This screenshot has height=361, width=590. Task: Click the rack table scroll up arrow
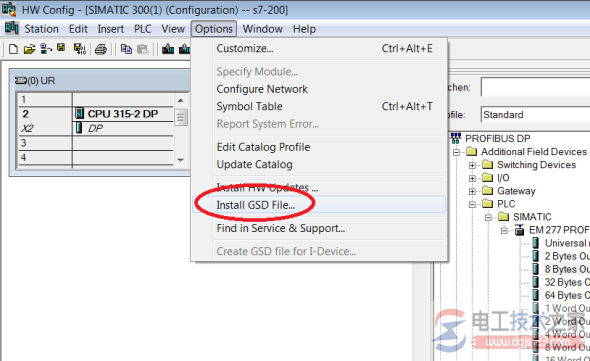181,100
